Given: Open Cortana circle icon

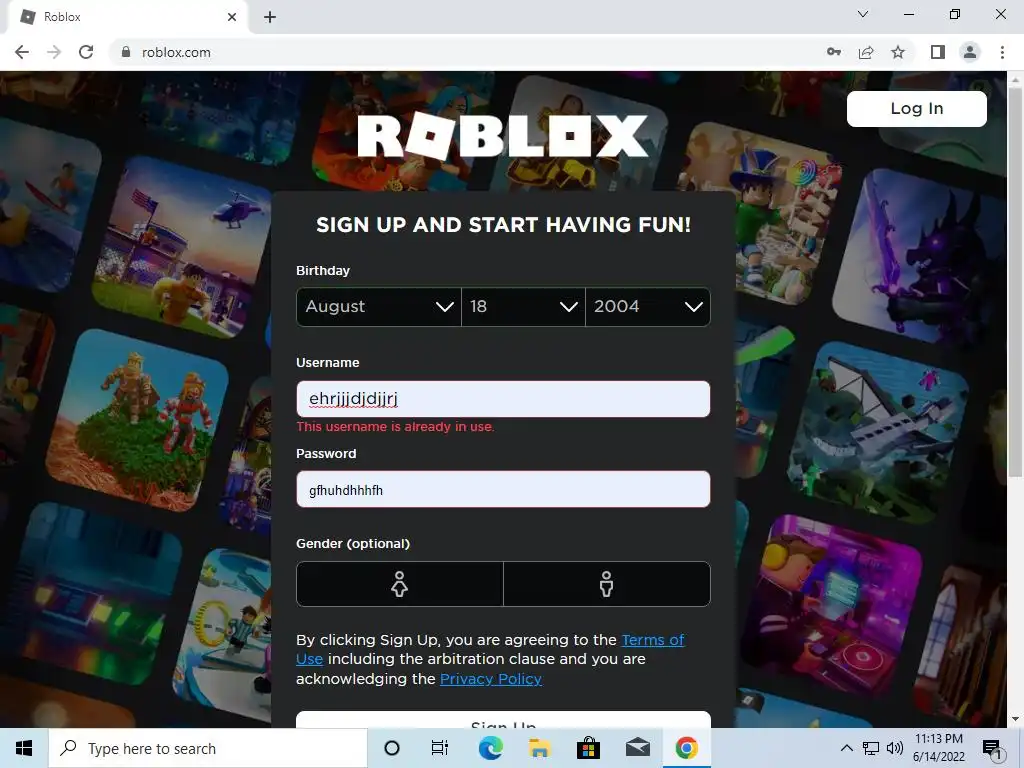Looking at the screenshot, I should [x=392, y=748].
